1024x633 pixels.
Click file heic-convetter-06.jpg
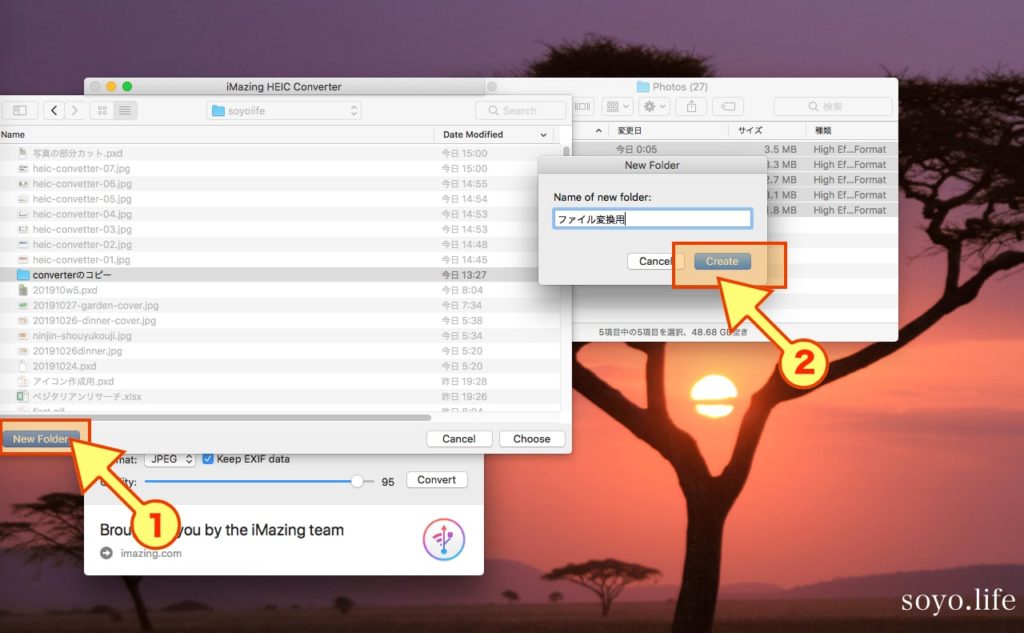coord(82,184)
